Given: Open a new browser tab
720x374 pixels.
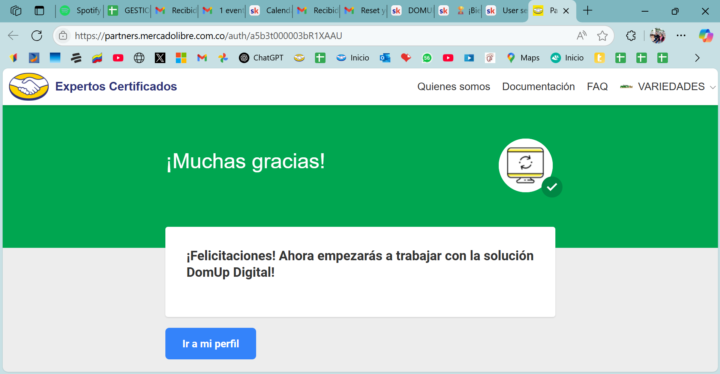Looking at the screenshot, I should click(587, 11).
